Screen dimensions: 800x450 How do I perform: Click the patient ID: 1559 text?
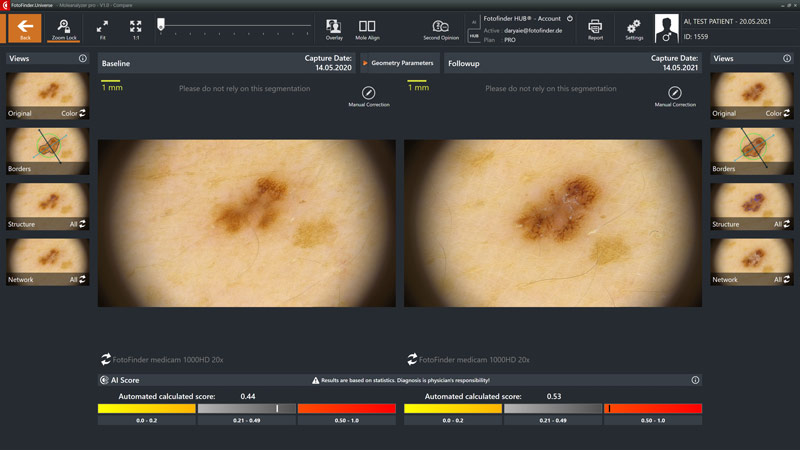pyautogui.click(x=696, y=37)
